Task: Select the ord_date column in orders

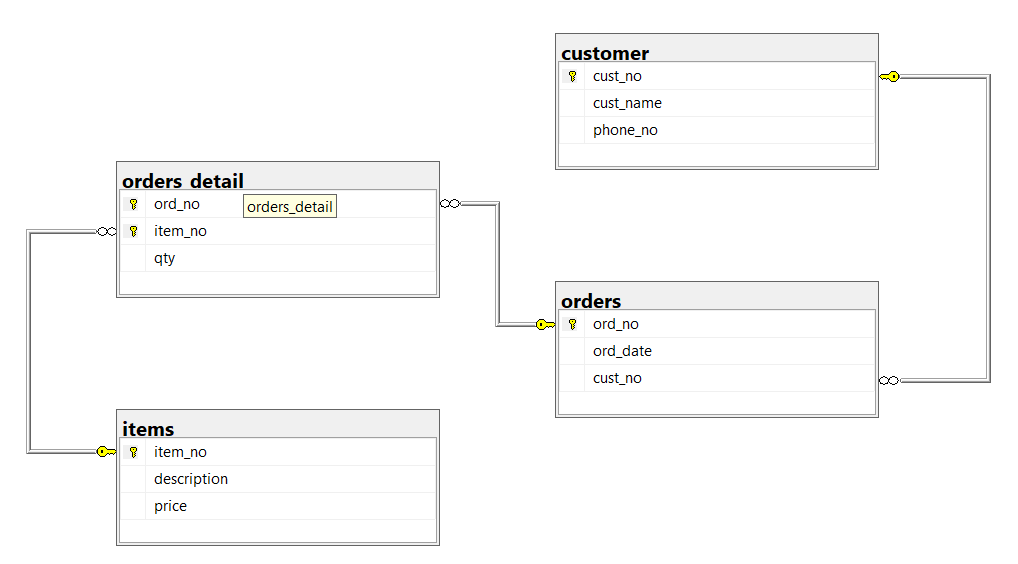Action: tap(622, 351)
